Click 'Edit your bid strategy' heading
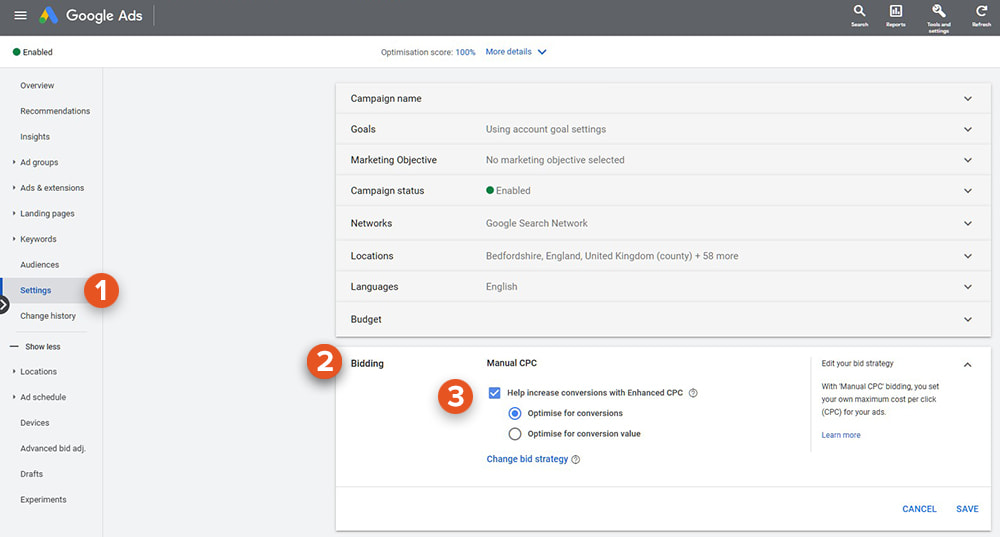The width and height of the screenshot is (1000, 537). click(857, 364)
